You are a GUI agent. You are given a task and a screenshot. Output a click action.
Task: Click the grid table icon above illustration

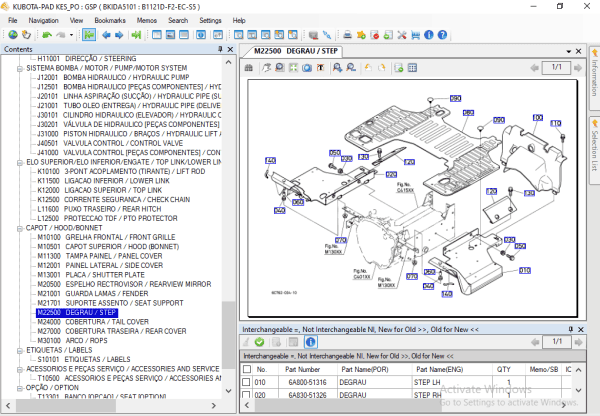point(412,68)
